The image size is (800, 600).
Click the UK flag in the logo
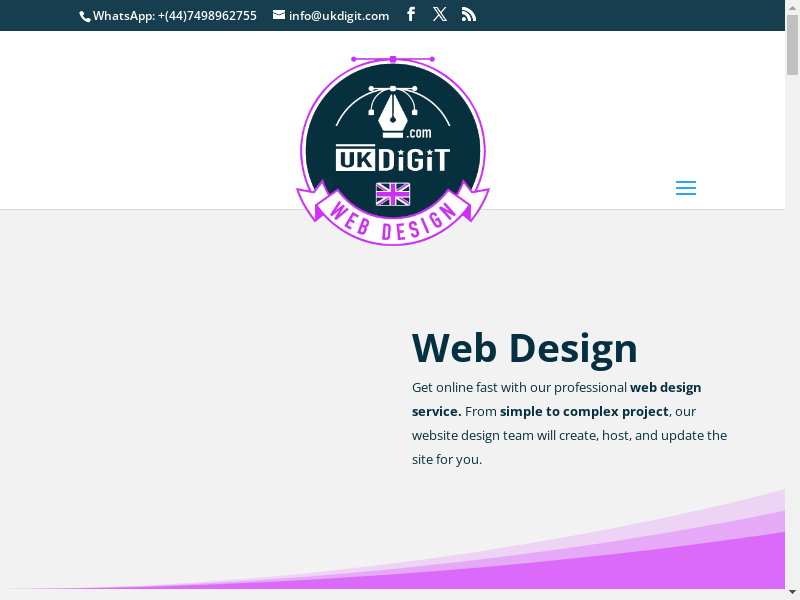[393, 194]
